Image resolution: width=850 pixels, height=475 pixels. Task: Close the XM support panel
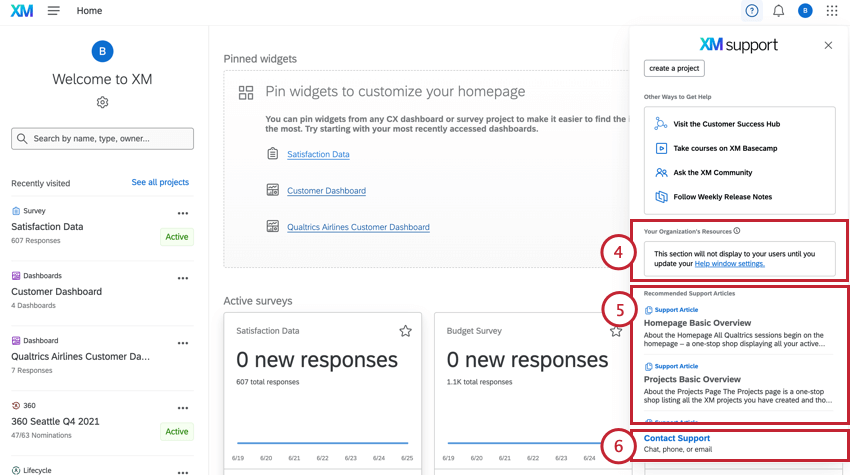pyautogui.click(x=828, y=46)
